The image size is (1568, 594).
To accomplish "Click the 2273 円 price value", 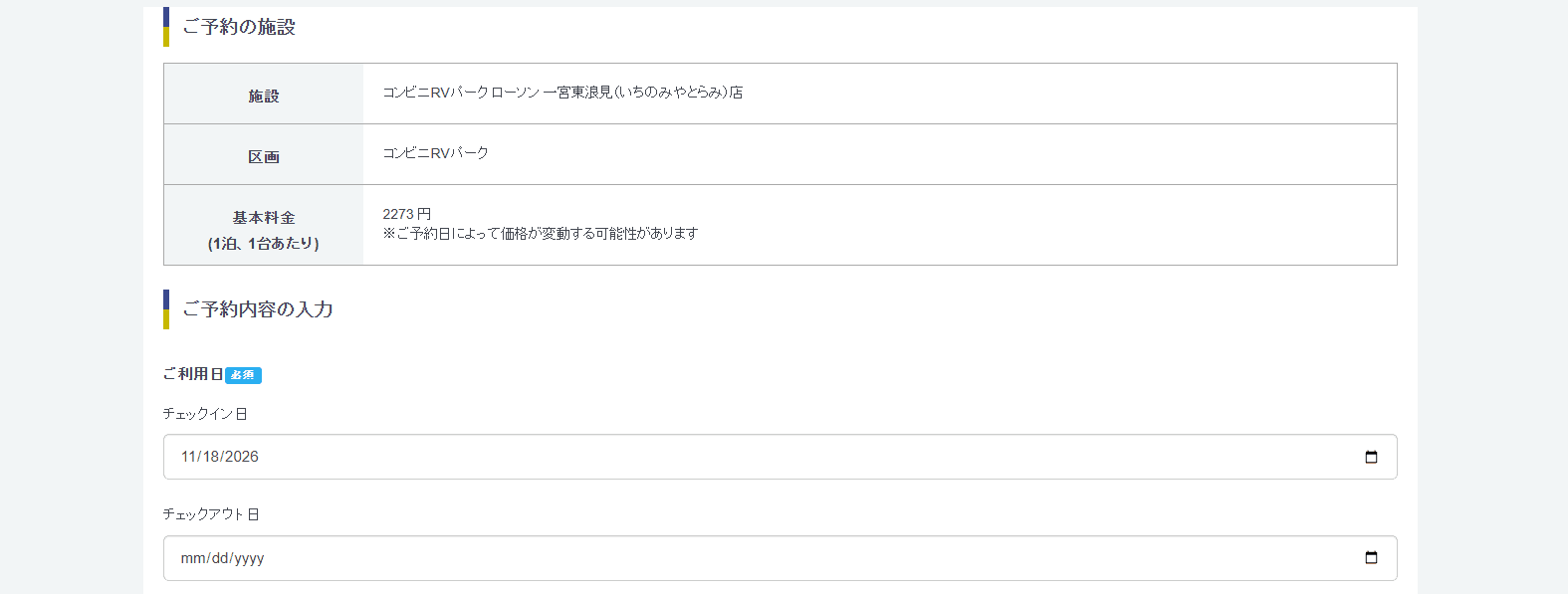I will pos(407,214).
